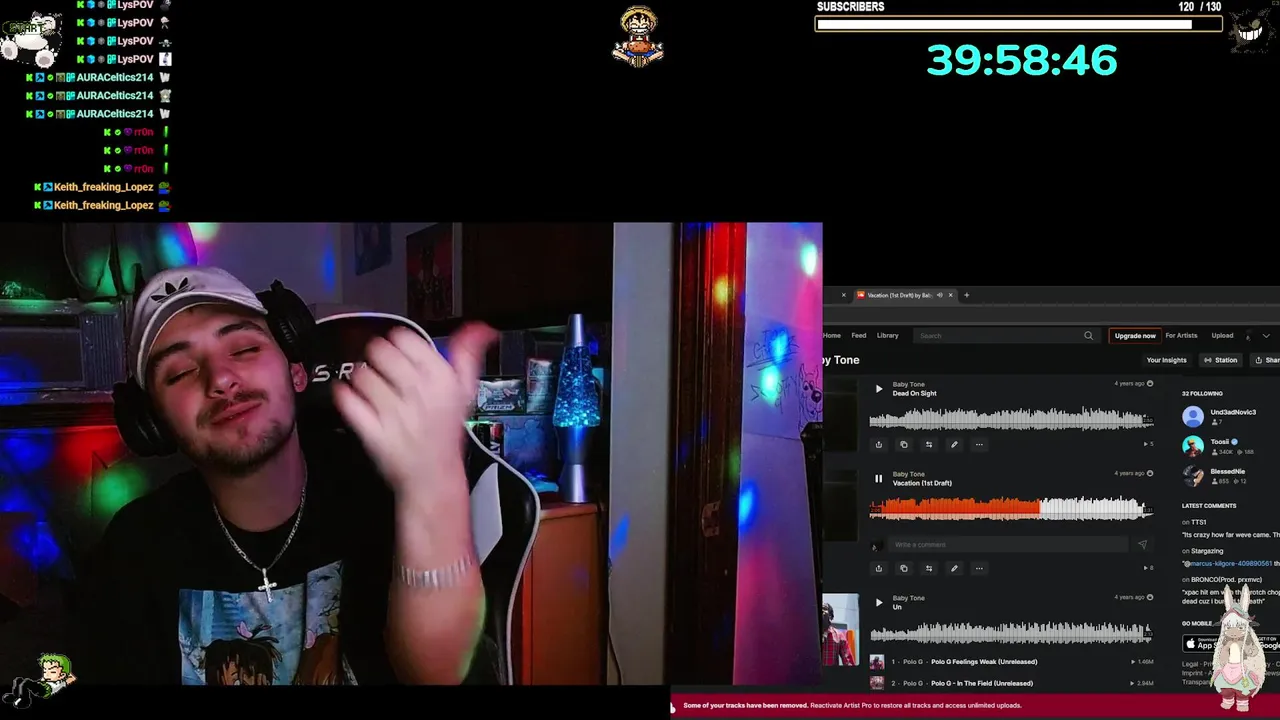Click Toosii avatar
Screen dimensions: 1280x720
[x=1193, y=446]
